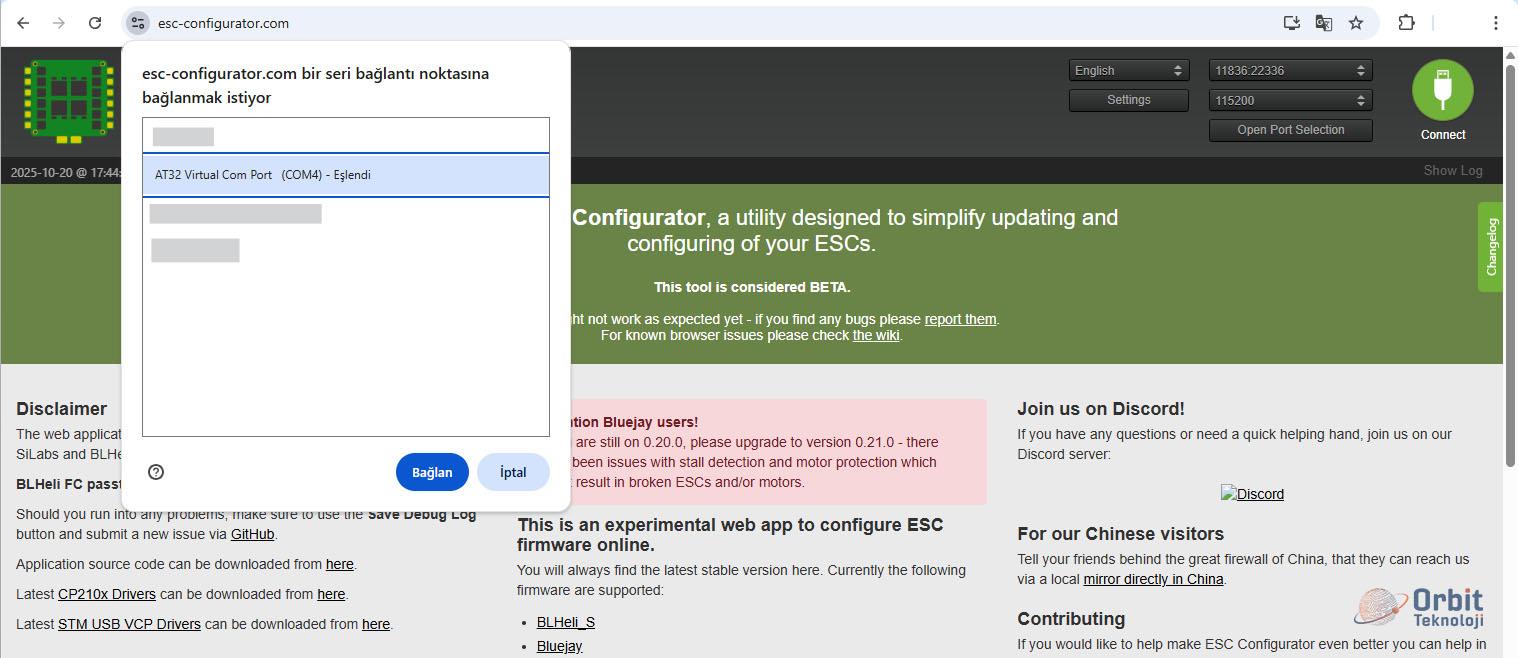The image size is (1518, 658).
Task: Open the Changelog side tab
Action: point(1491,247)
